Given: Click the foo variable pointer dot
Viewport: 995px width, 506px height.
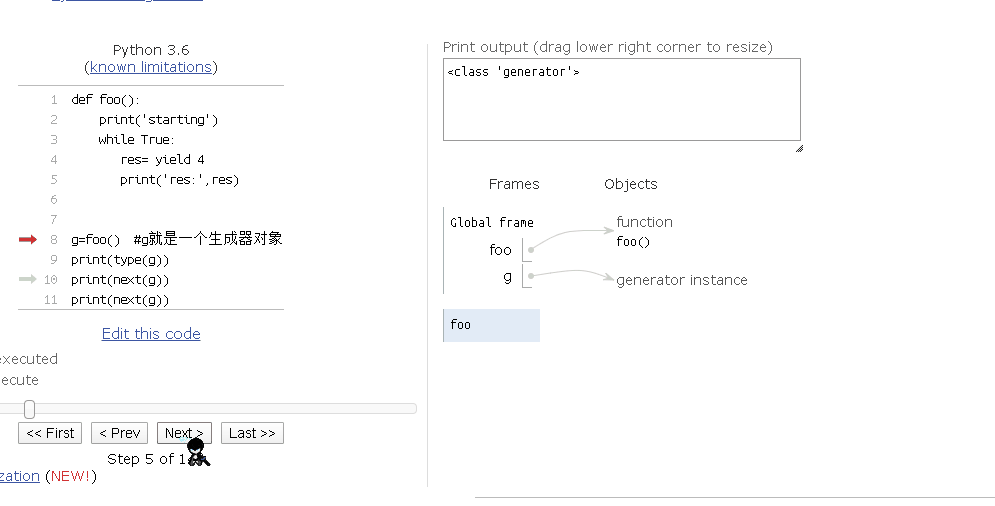Looking at the screenshot, I should [531, 250].
